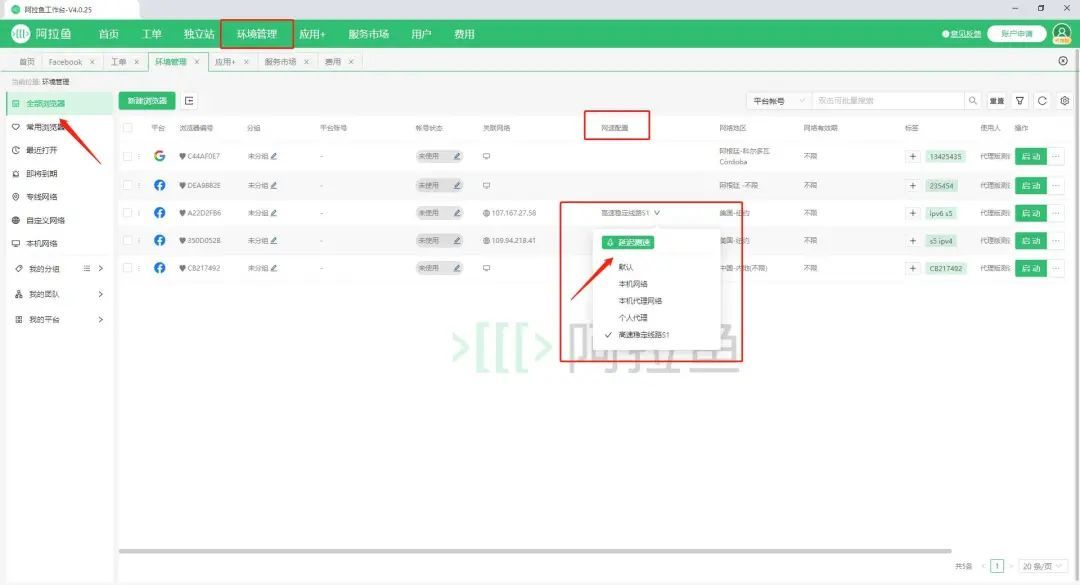The height and width of the screenshot is (585, 1080).
Task: Expand 我的分组 in the sidebar
Action: [101, 269]
